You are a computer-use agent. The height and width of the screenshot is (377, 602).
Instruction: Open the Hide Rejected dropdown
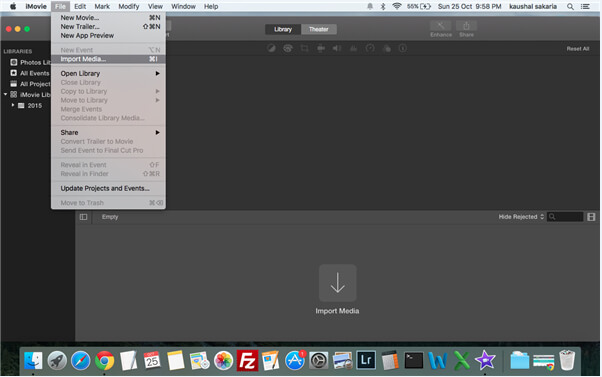pyautogui.click(x=521, y=217)
